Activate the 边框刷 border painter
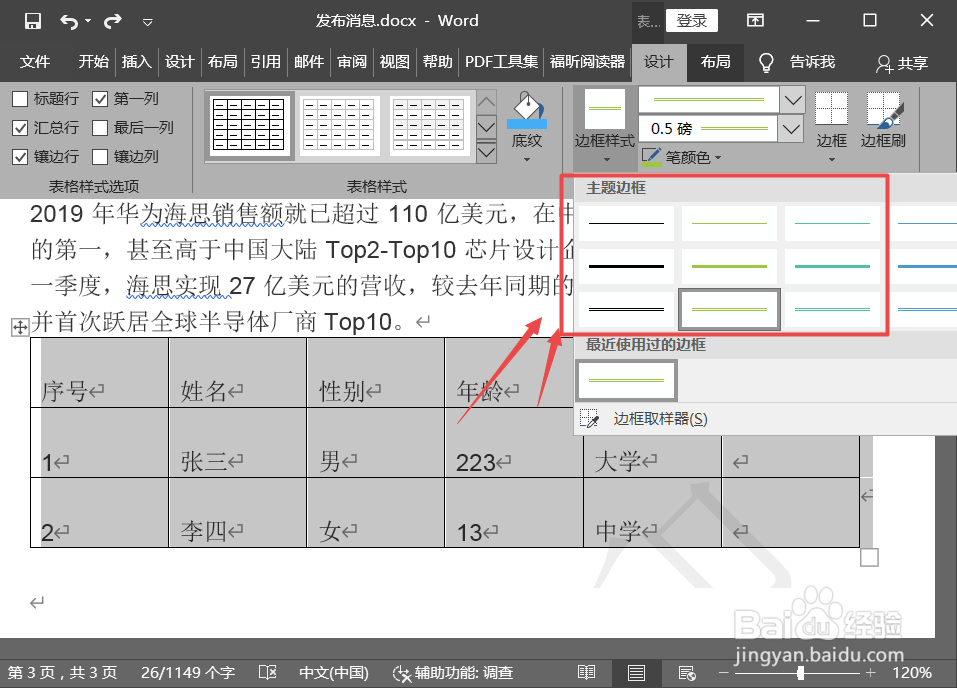The image size is (957, 688). coord(883,121)
